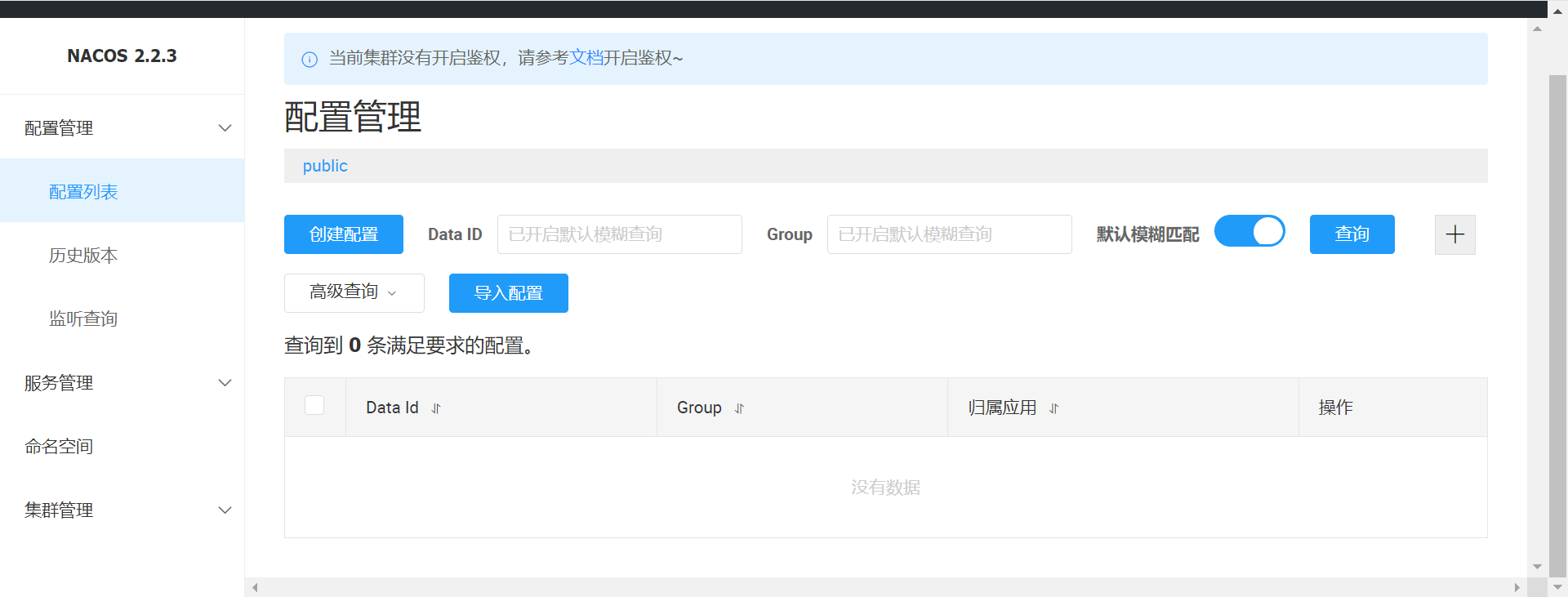This screenshot has width=1568, height=597.
Task: Click the info icon in the notice banner
Action: [x=310, y=59]
